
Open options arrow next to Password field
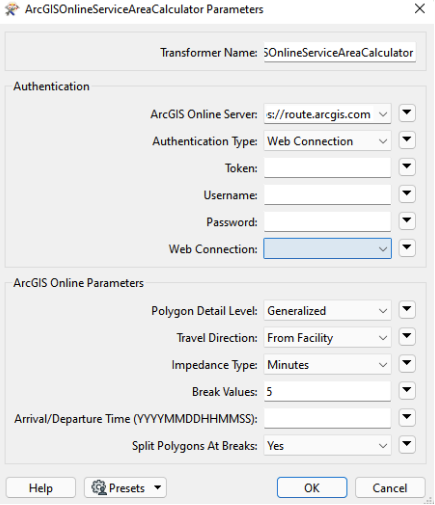(x=407, y=221)
